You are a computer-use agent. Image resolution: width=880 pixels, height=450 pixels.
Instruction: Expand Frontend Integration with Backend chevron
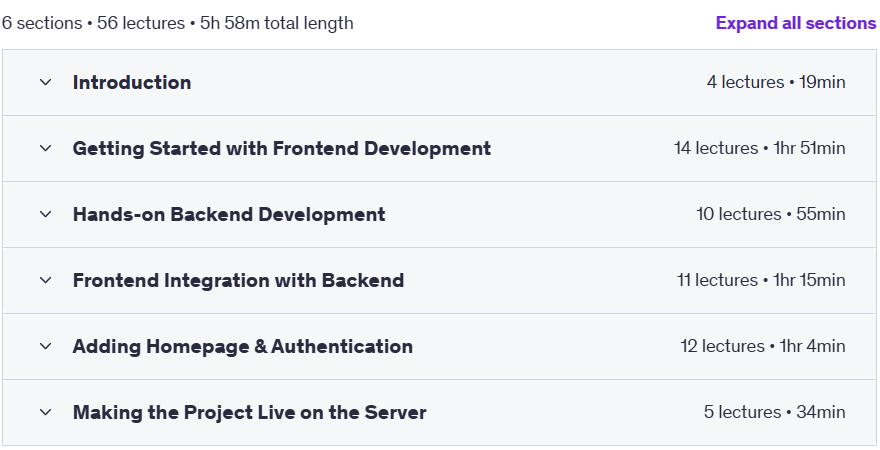(45, 281)
